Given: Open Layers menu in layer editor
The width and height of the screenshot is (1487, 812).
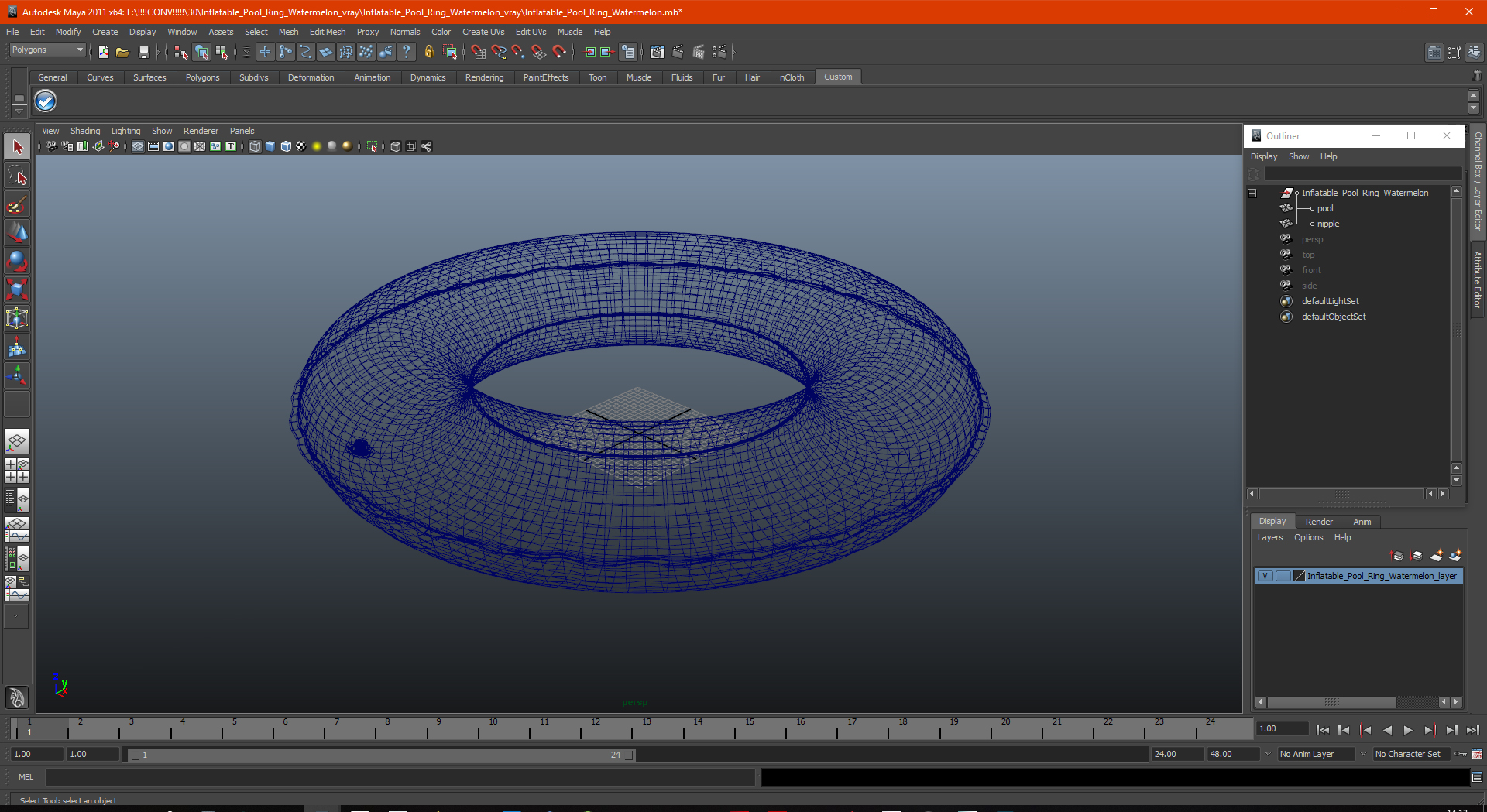Looking at the screenshot, I should (1270, 537).
